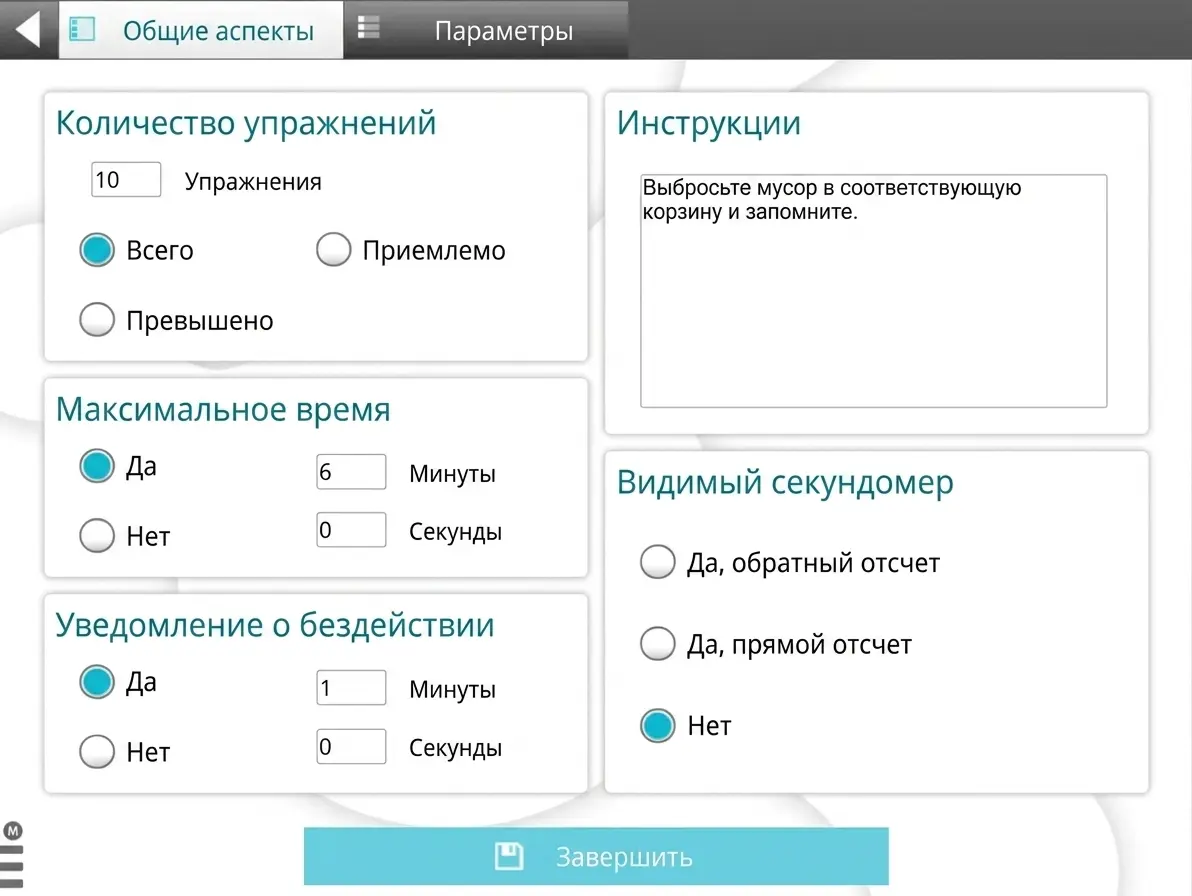The image size is (1192, 896).
Task: Click the Упражнения label
Action: (x=253, y=182)
